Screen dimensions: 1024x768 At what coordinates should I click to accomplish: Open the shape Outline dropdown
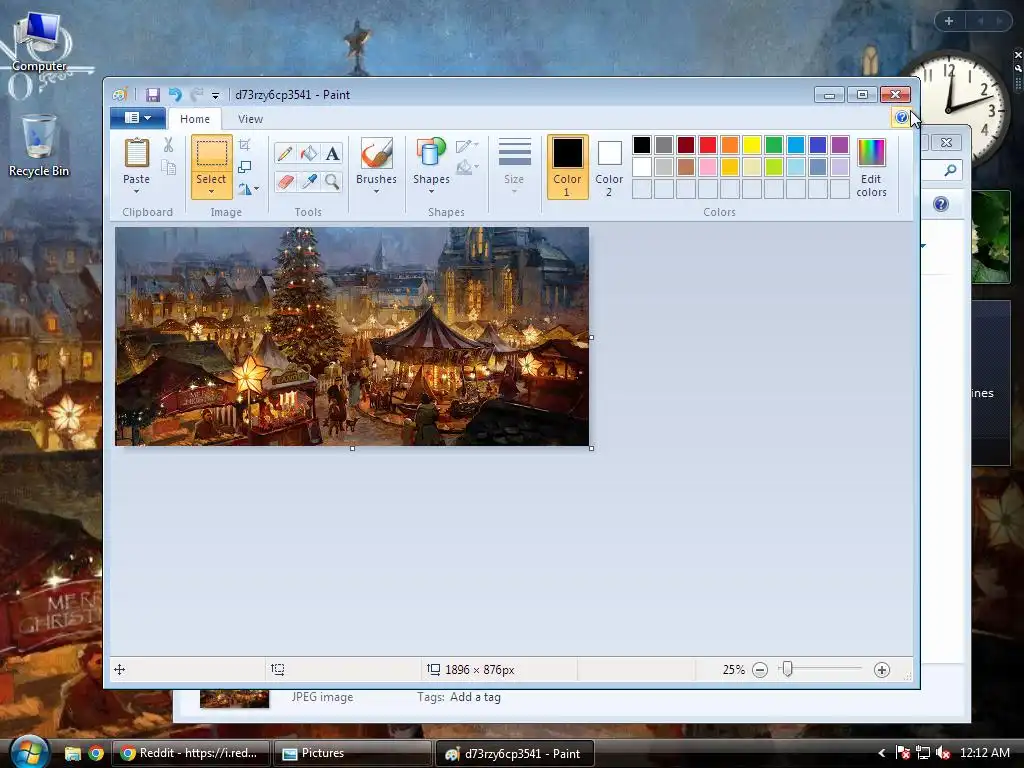pos(468,146)
